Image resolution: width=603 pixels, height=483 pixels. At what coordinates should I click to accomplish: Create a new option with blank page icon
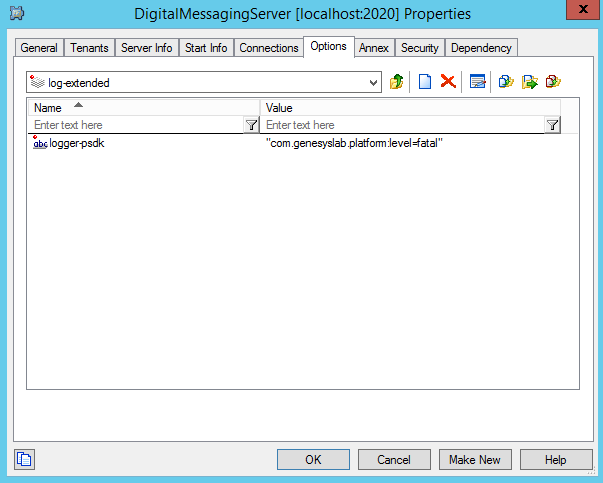click(425, 82)
